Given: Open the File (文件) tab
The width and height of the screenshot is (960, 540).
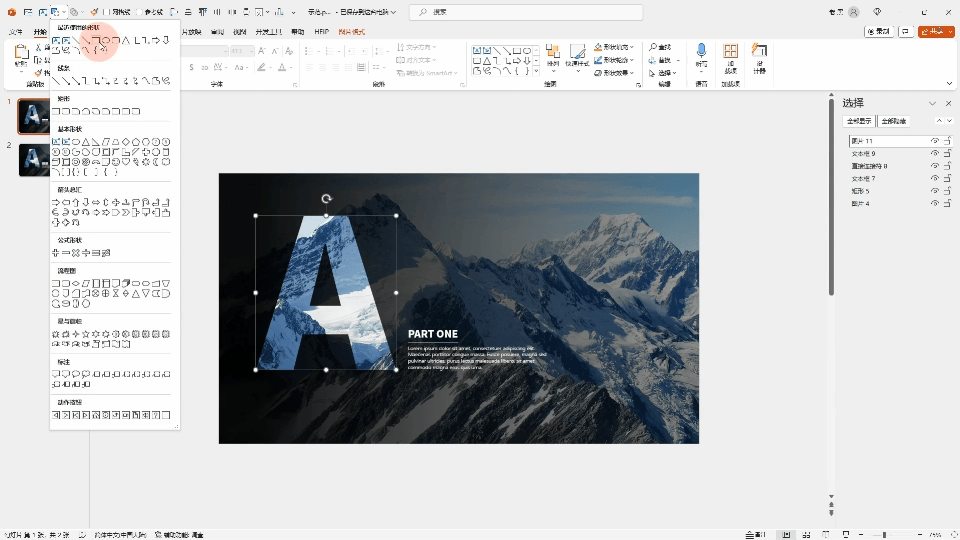Looking at the screenshot, I should [16, 32].
